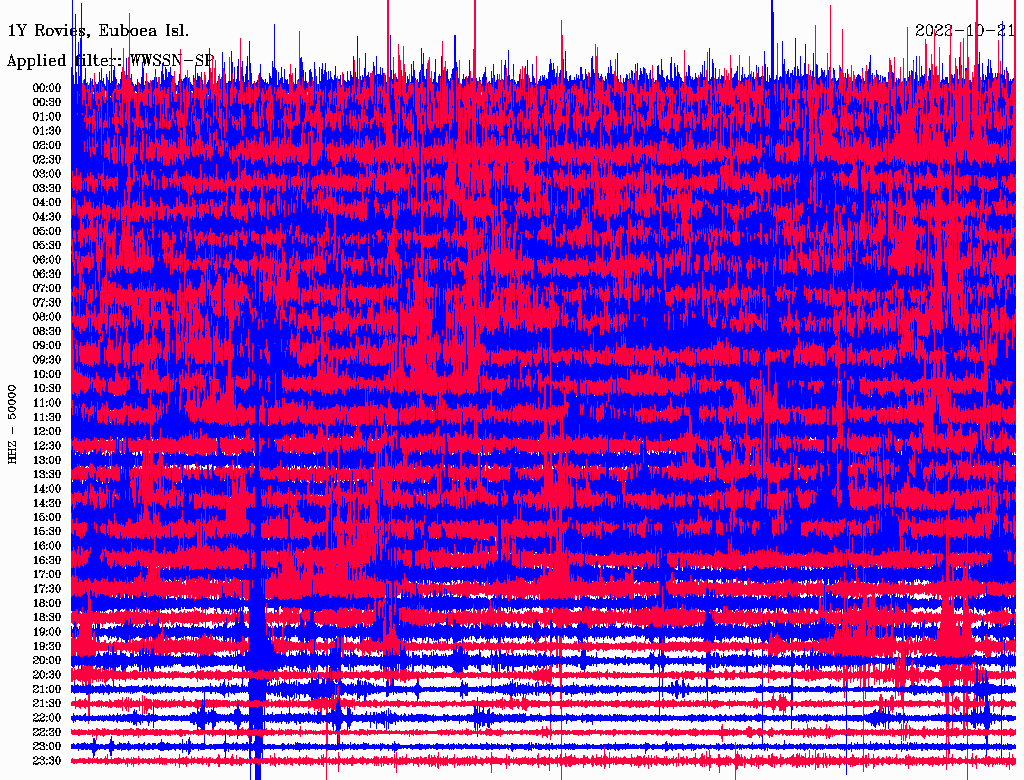The height and width of the screenshot is (780, 1024).
Task: Select the 10:30 trace label
Action: click(47, 389)
